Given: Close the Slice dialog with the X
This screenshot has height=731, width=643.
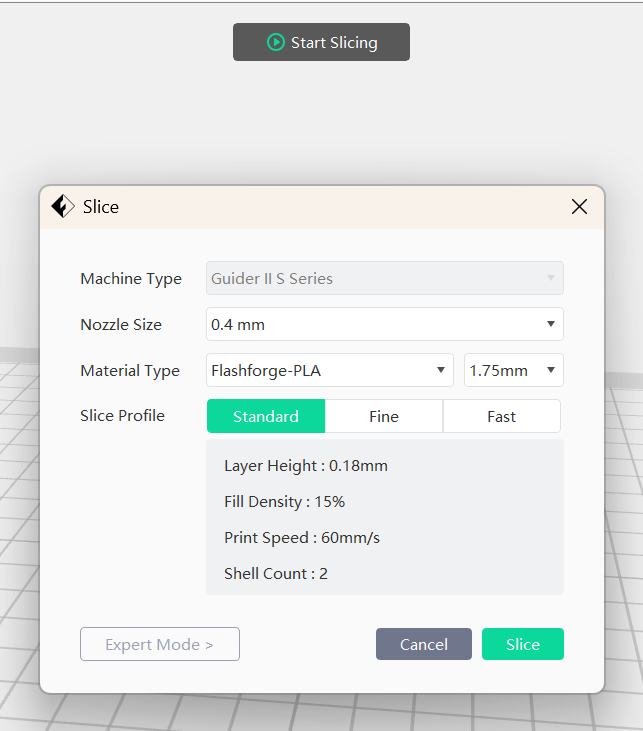Looking at the screenshot, I should point(579,207).
